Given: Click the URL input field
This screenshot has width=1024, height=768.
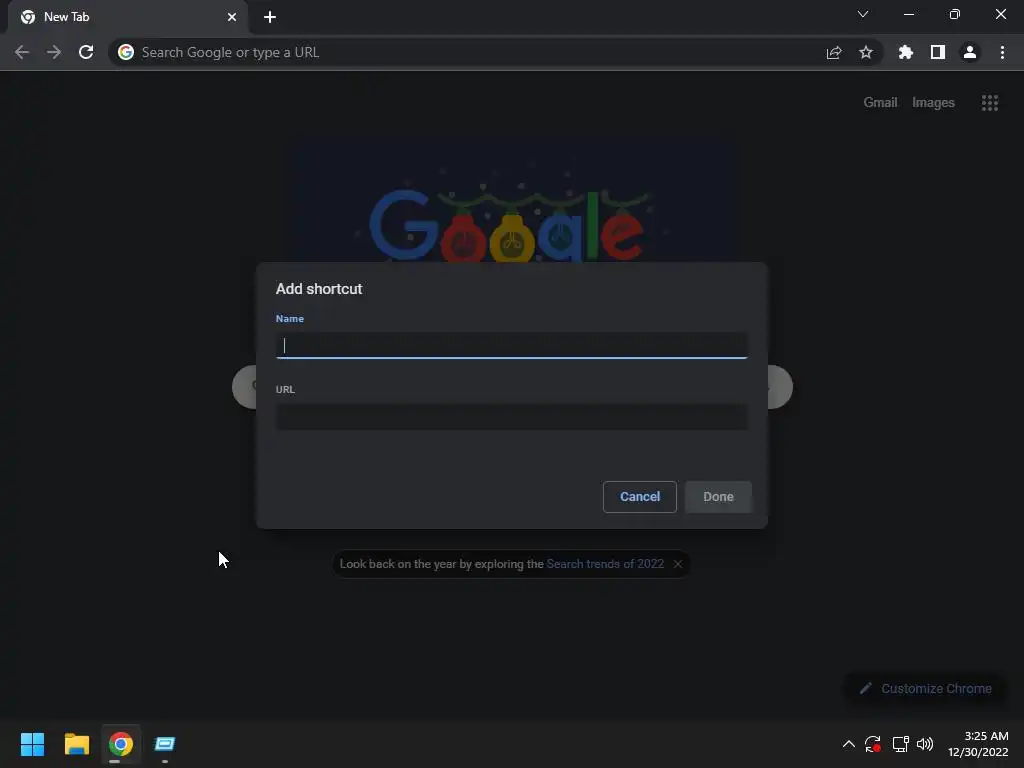Looking at the screenshot, I should click(512, 417).
